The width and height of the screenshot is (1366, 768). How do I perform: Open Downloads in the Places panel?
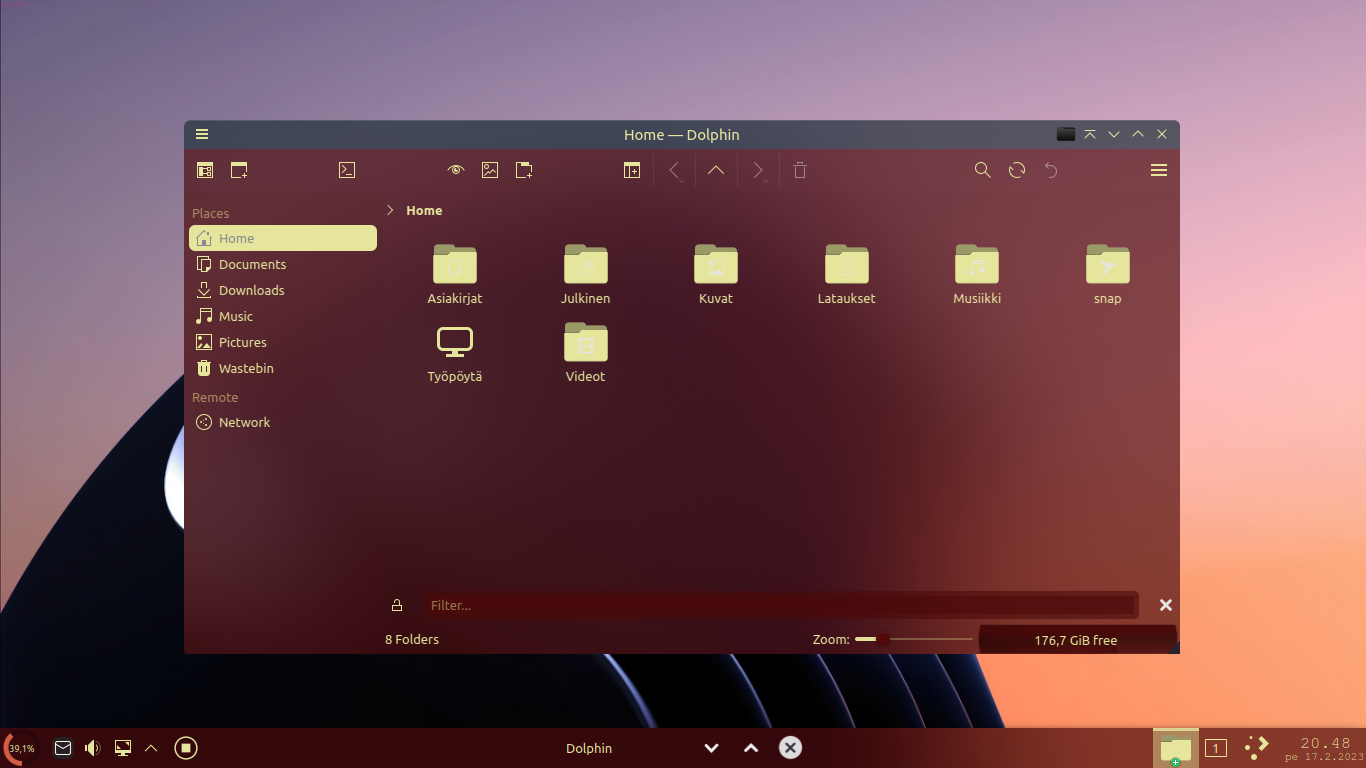[x=283, y=290]
